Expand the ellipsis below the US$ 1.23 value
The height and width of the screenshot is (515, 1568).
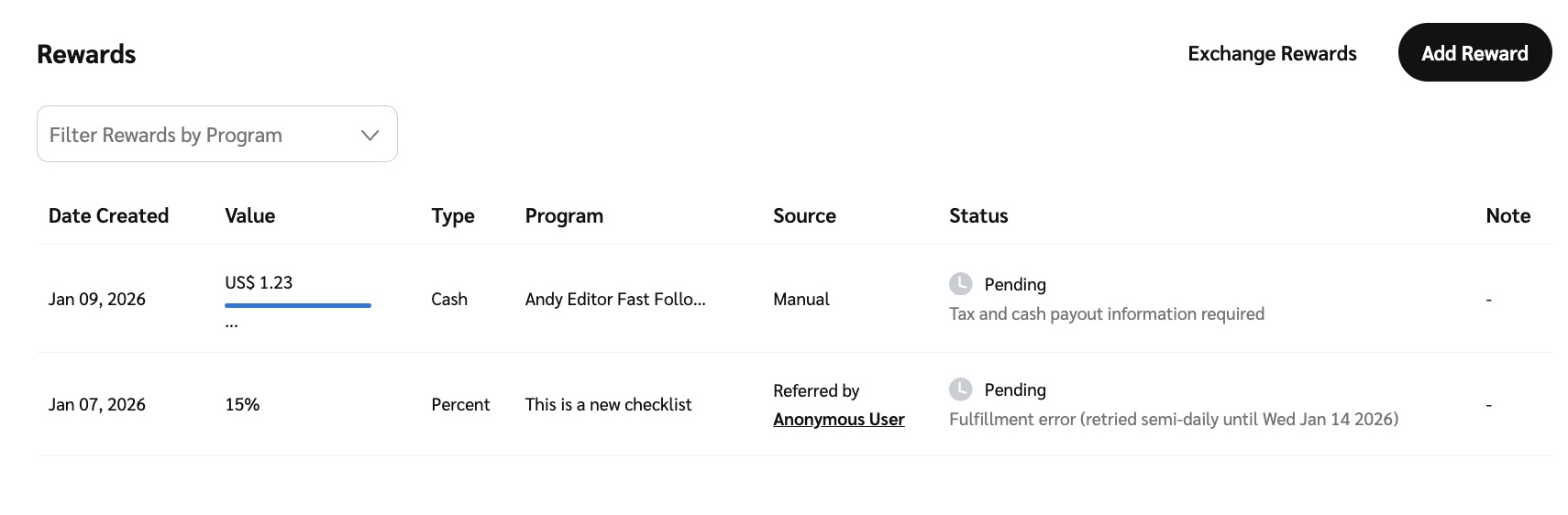[x=231, y=323]
